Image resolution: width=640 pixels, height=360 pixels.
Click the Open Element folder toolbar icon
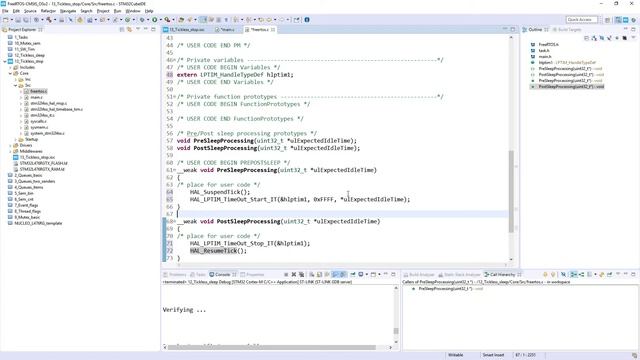point(181,20)
